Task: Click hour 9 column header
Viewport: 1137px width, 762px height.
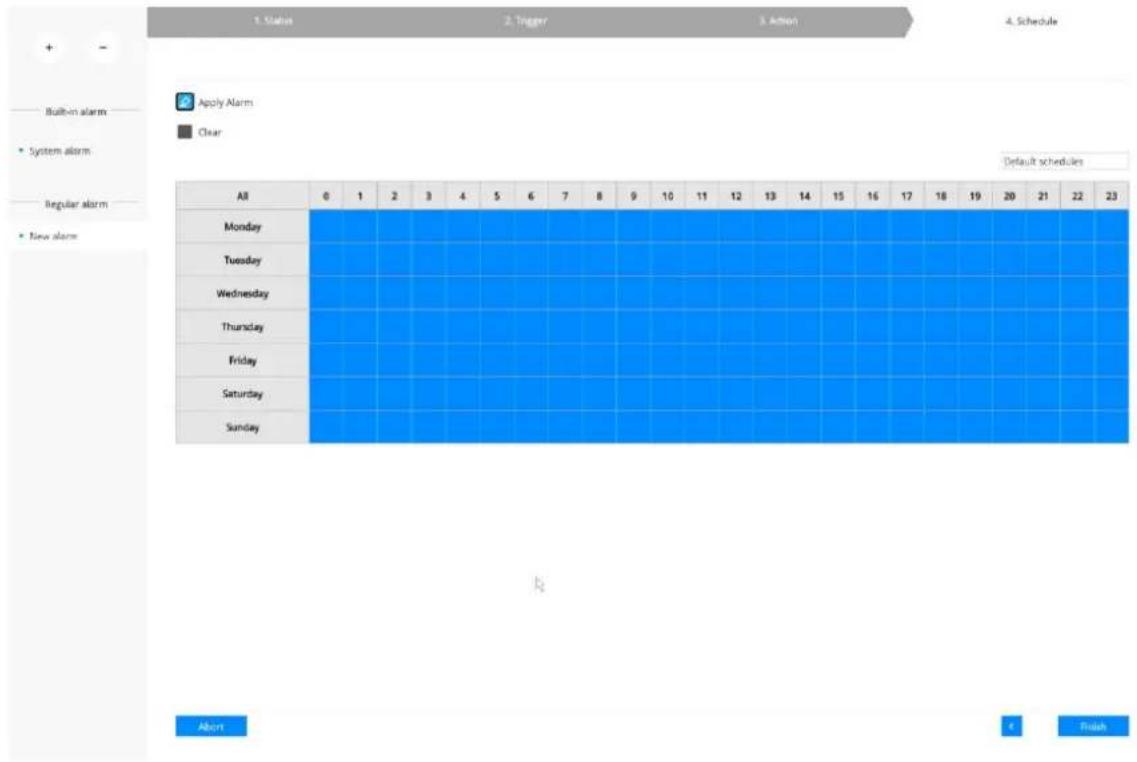Action: coord(634,196)
